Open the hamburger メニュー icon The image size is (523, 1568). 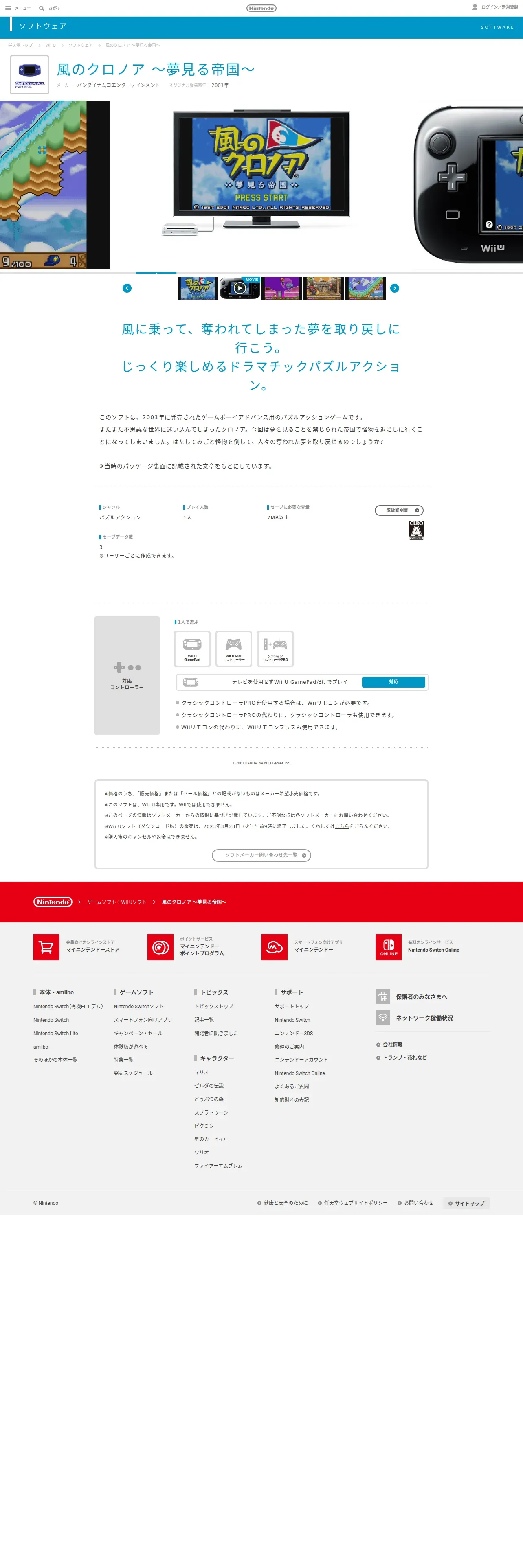pyautogui.click(x=9, y=8)
